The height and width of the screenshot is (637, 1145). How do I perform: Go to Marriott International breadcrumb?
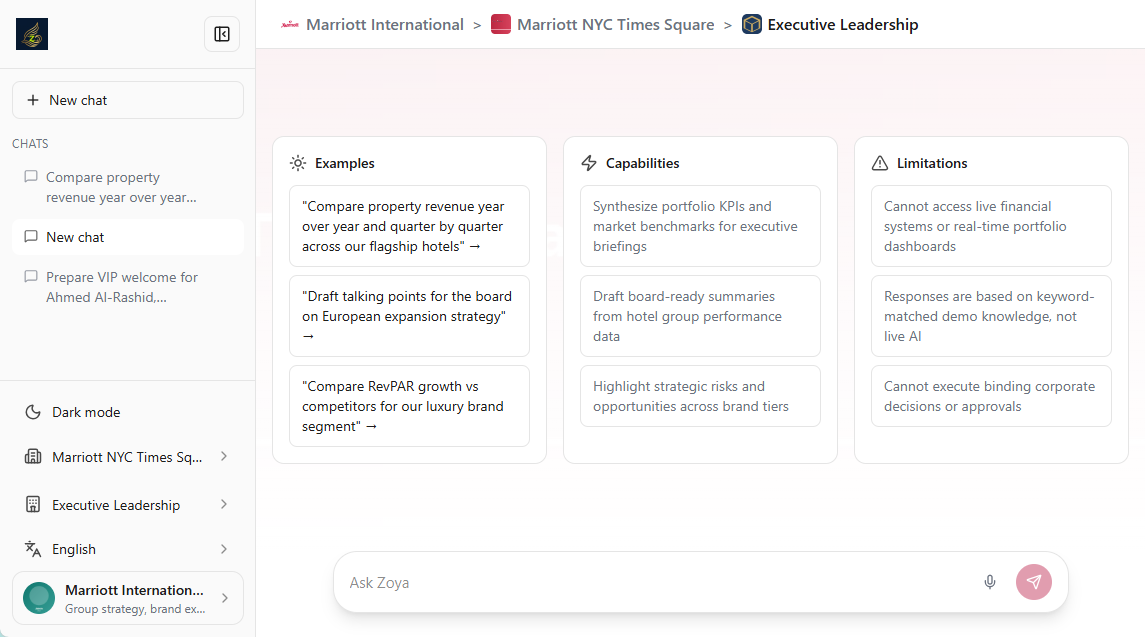coord(385,25)
